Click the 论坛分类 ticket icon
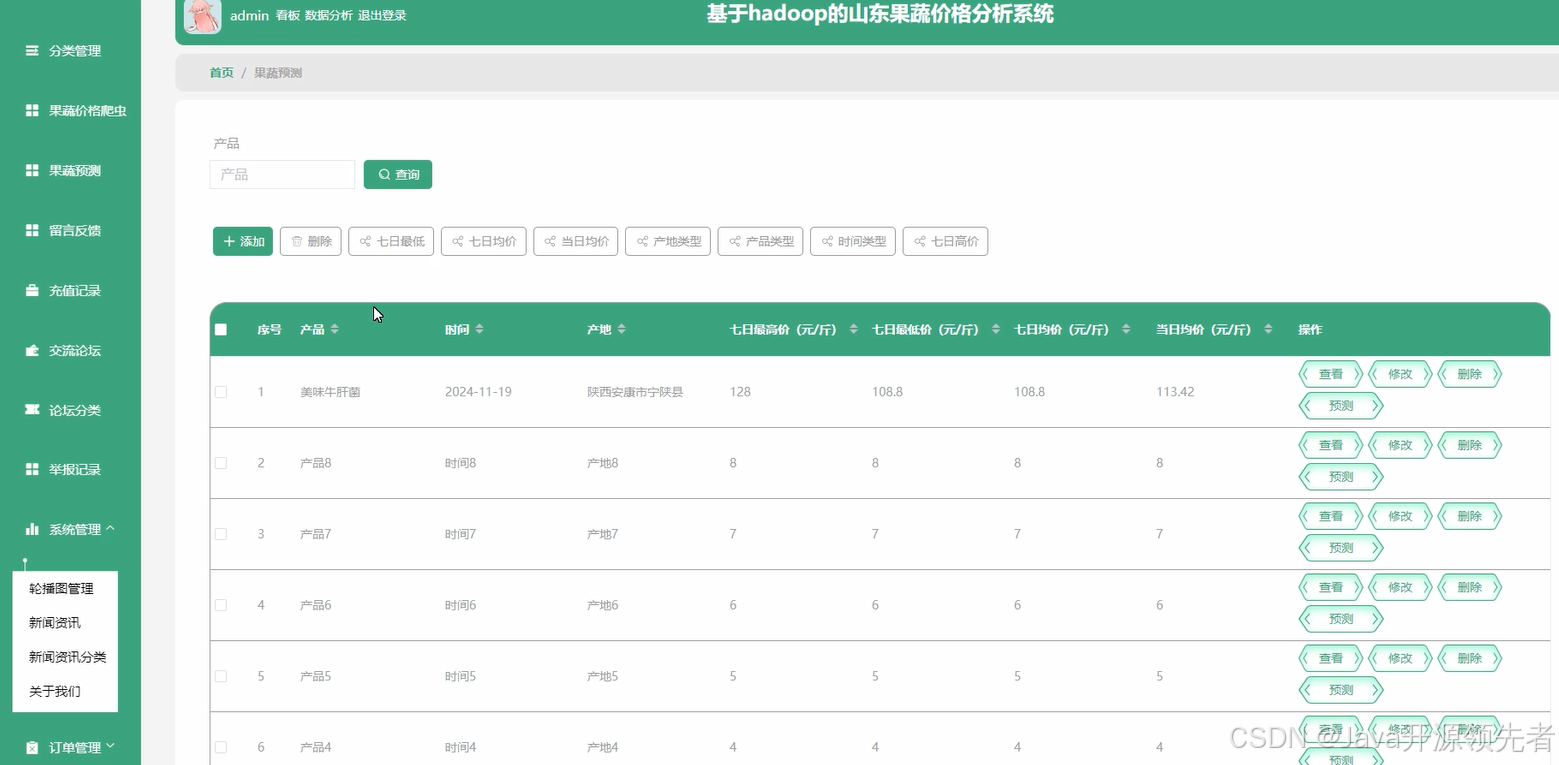Screen dimensions: 1559x765 [x=32, y=410]
